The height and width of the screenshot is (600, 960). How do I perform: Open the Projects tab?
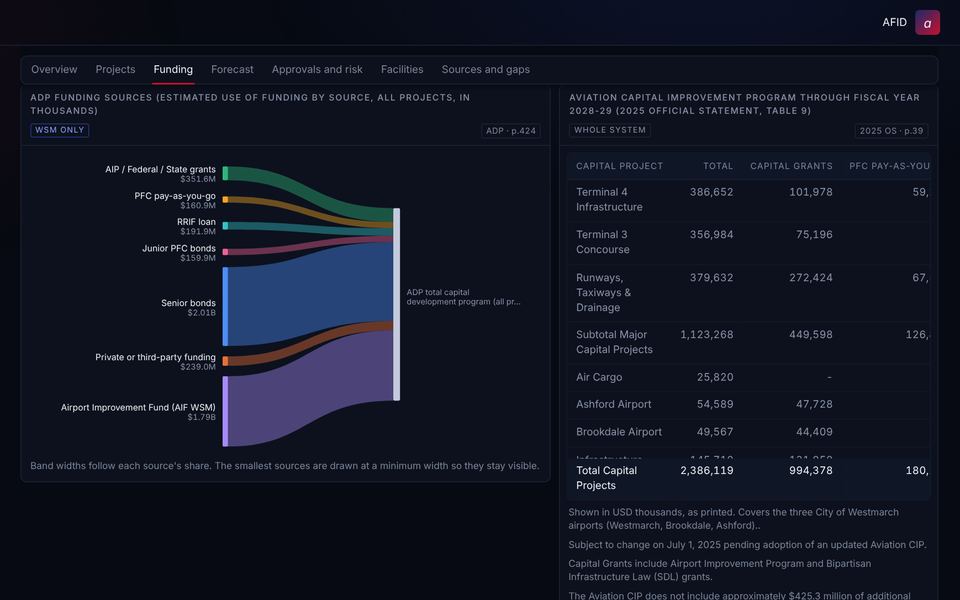click(115, 70)
